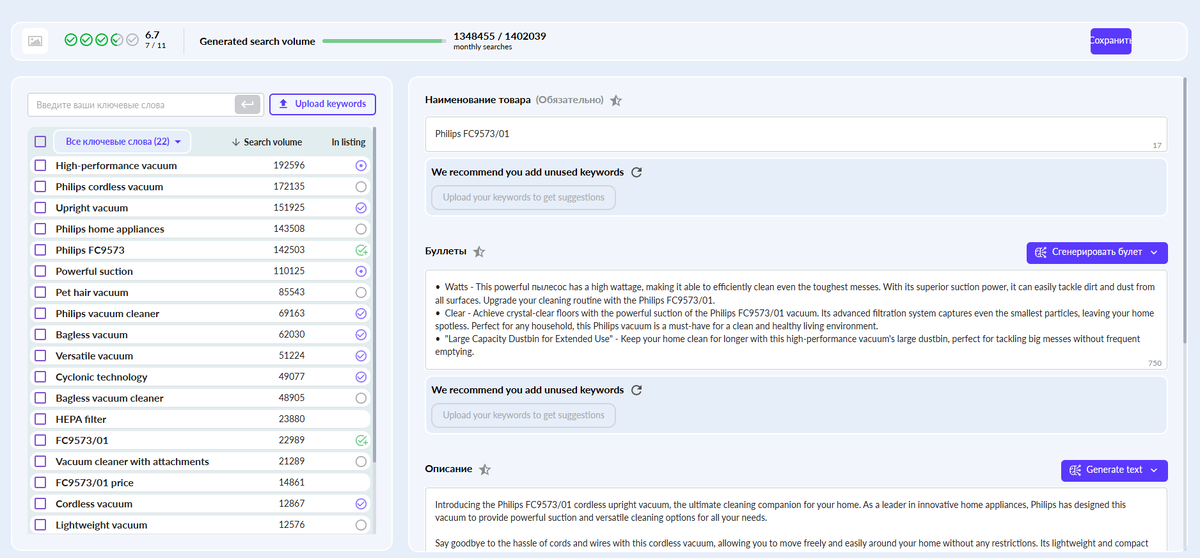Click listing status icon for Philips cordless vacuum
The width and height of the screenshot is (1200, 558).
361,187
